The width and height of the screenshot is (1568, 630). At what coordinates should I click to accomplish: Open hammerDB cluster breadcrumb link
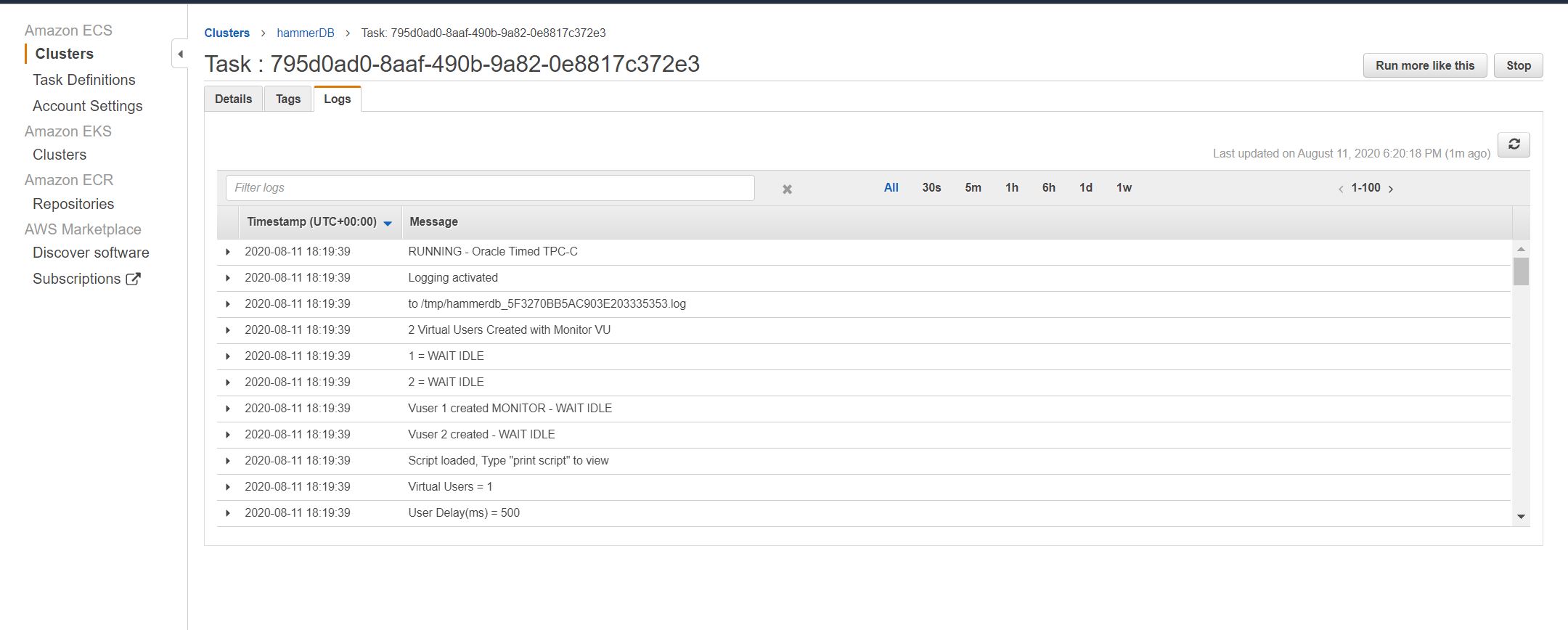[x=306, y=33]
